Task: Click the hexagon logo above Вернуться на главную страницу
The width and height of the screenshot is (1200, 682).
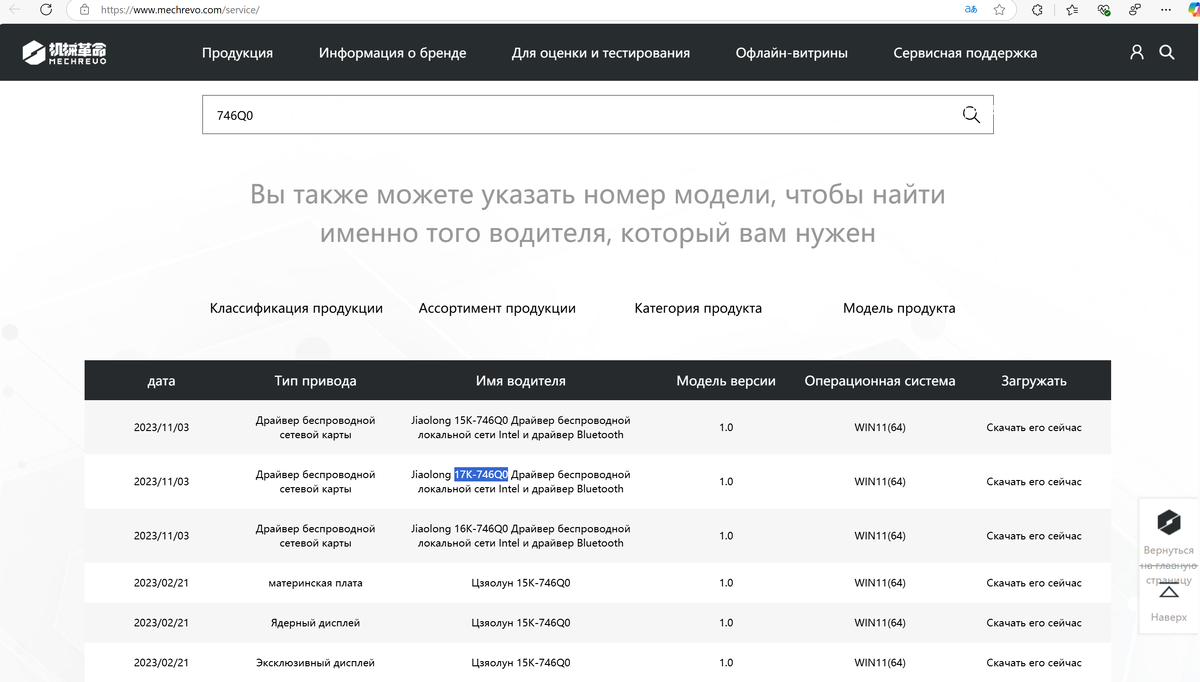Action: pos(1167,521)
